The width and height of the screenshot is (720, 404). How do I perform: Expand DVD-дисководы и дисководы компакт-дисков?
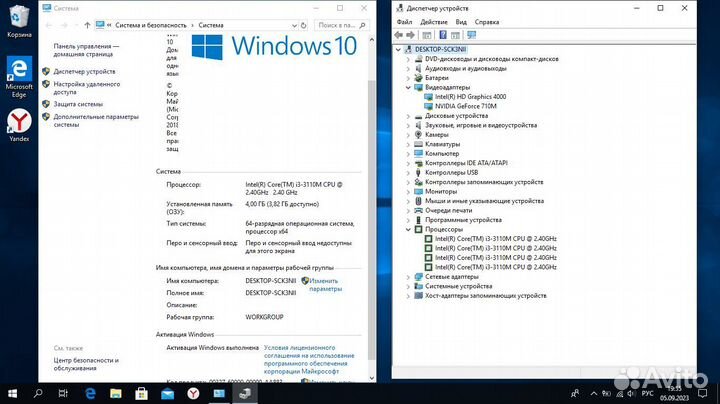408,59
